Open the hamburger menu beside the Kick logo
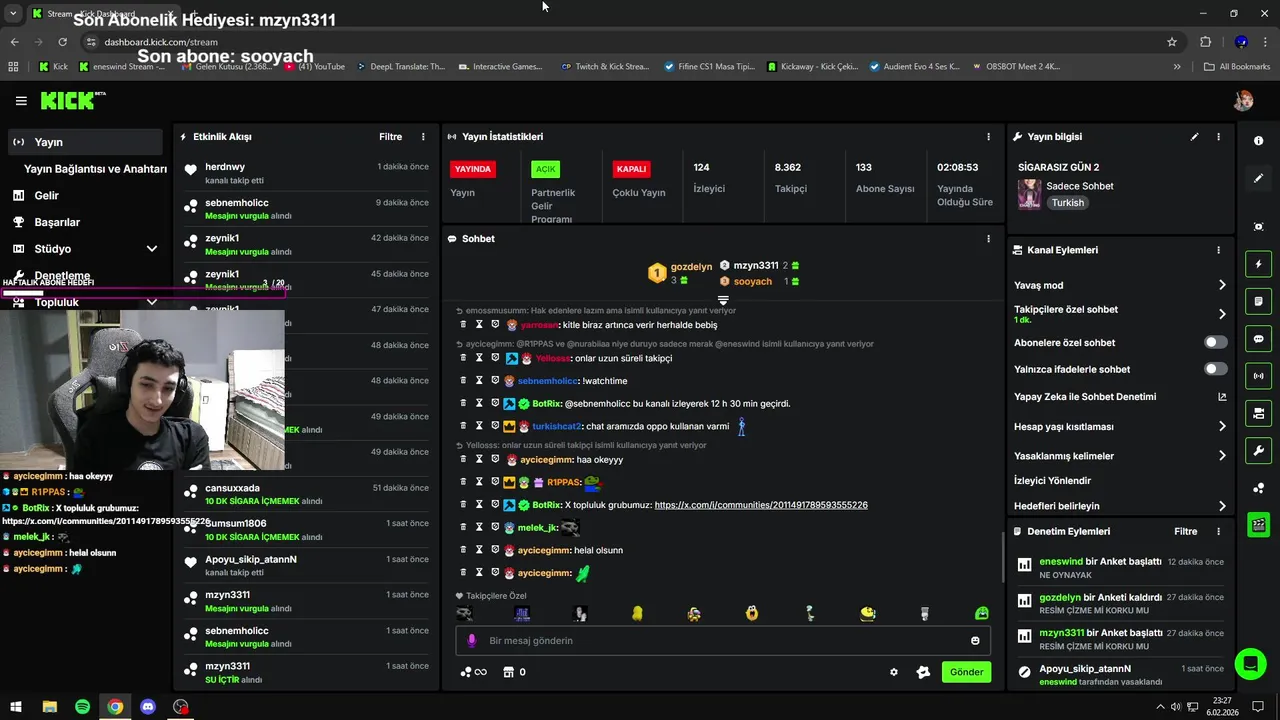Viewport: 1280px width, 720px height. coord(21,101)
